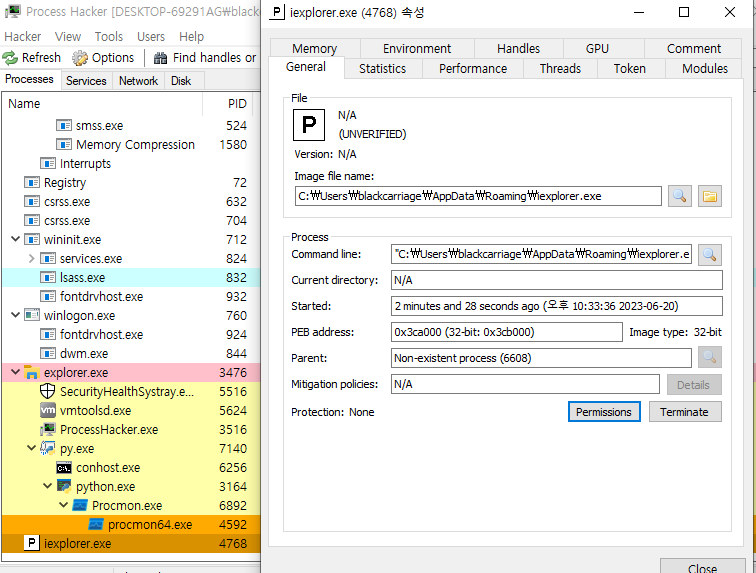Collapse the explorer.exe tree node
Screen dimensions: 756x573
click(15, 372)
